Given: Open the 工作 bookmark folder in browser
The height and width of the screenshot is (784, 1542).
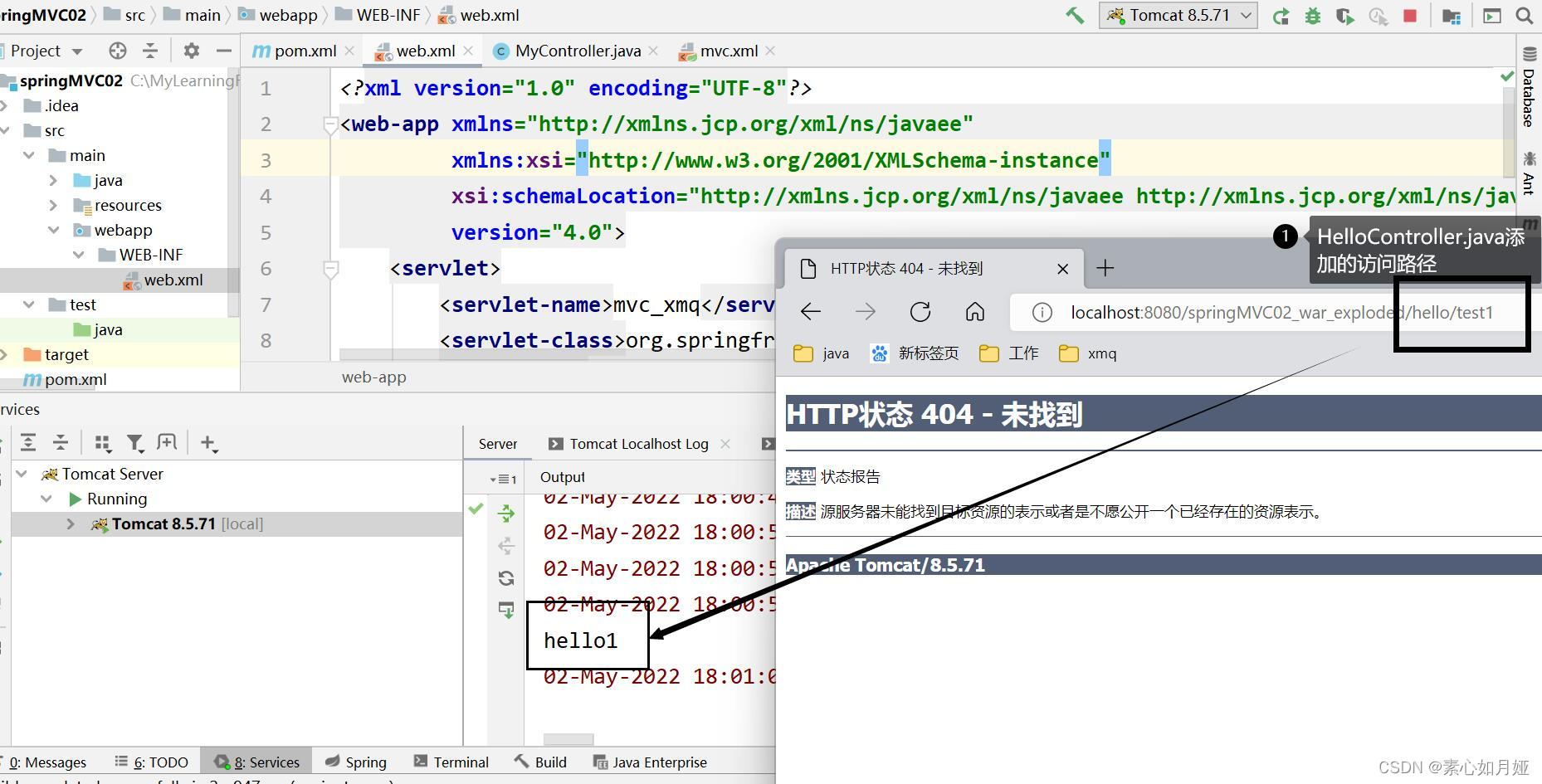Looking at the screenshot, I should click(x=1009, y=353).
